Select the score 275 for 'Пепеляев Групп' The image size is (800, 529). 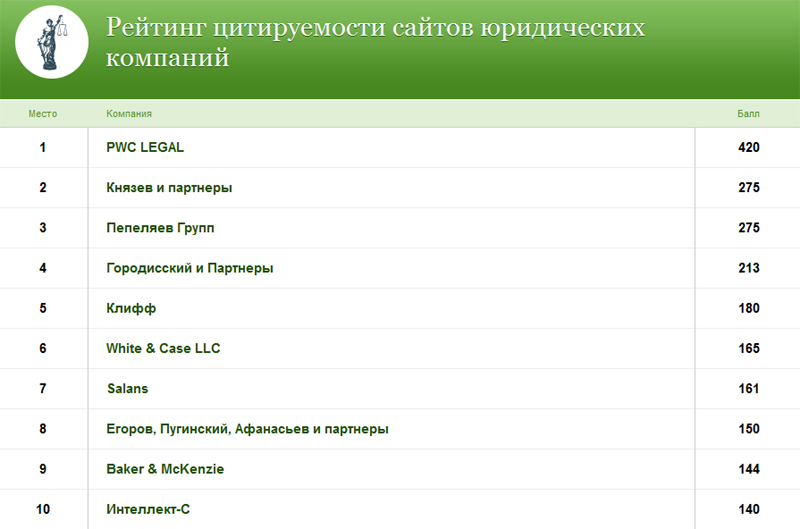[749, 228]
